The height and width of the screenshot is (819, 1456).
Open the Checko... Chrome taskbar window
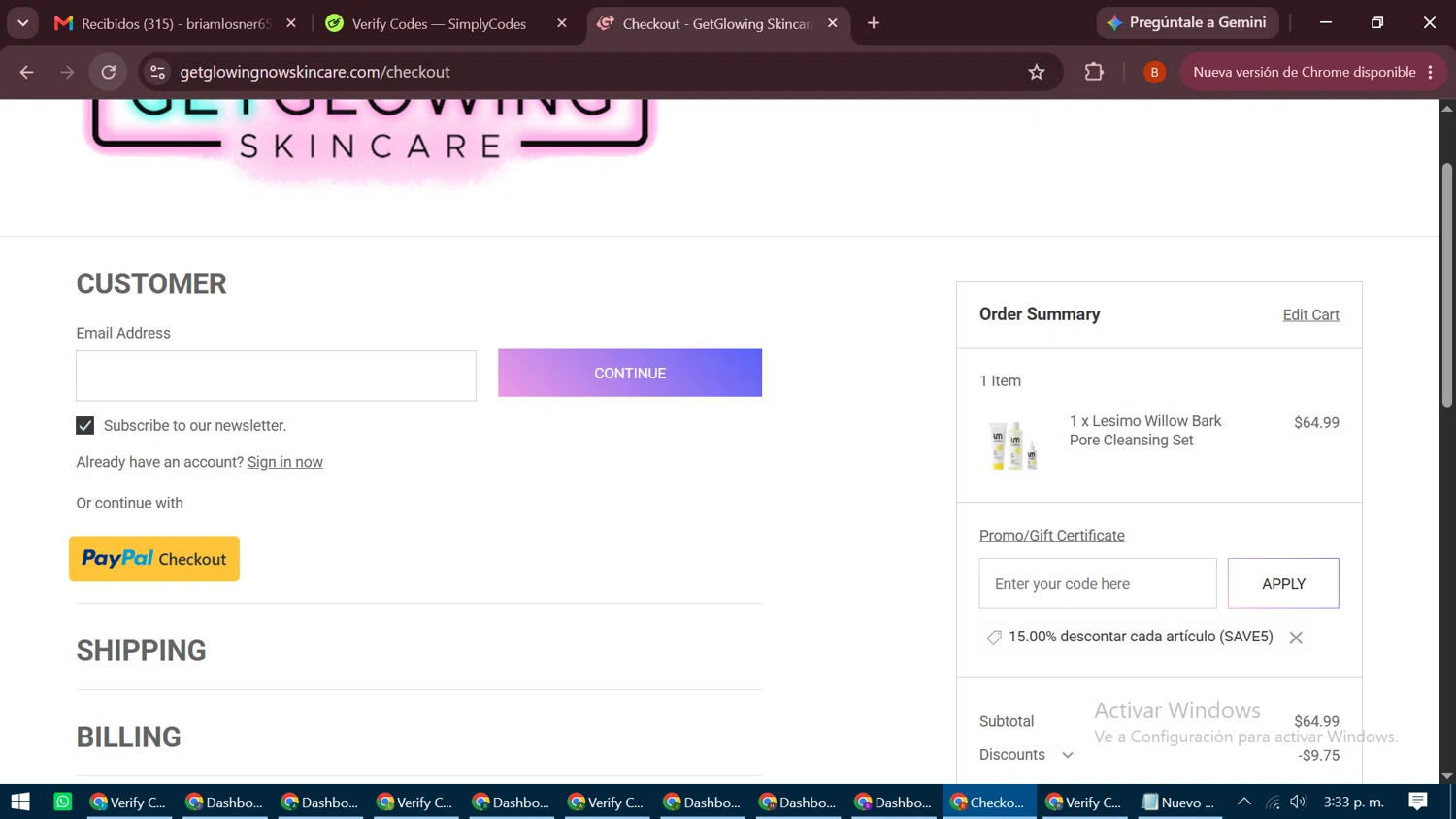point(989,802)
